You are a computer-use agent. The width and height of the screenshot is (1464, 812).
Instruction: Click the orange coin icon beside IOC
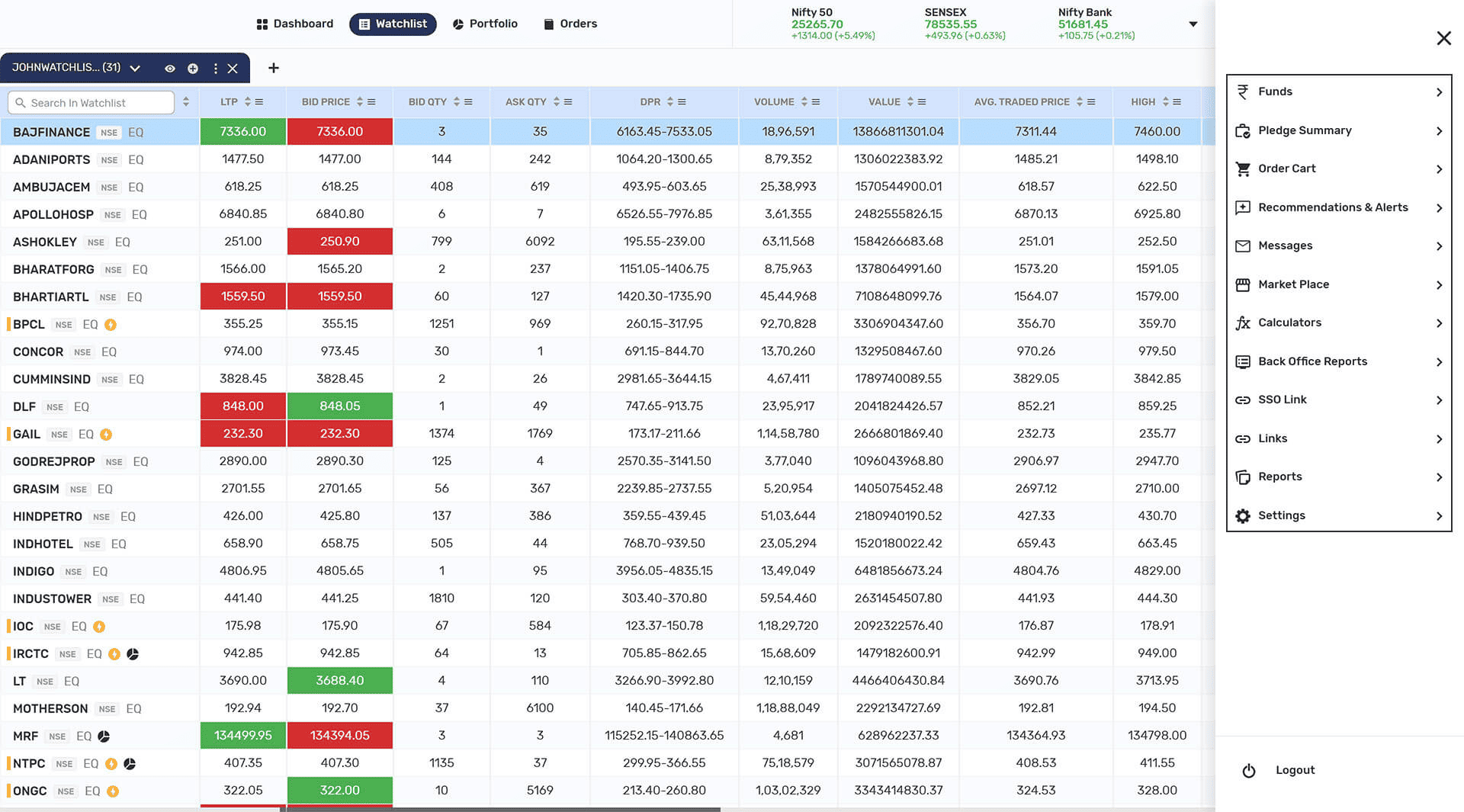[99, 627]
